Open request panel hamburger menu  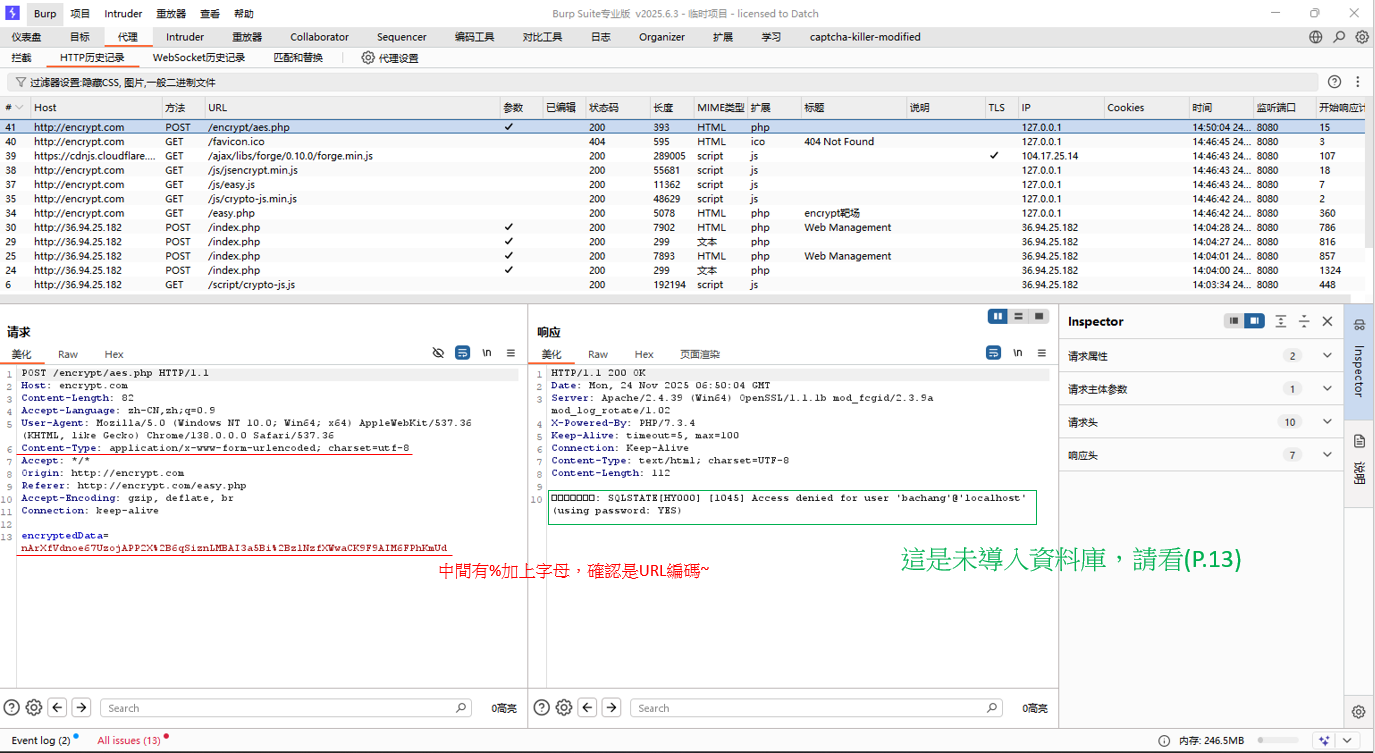pyautogui.click(x=511, y=353)
